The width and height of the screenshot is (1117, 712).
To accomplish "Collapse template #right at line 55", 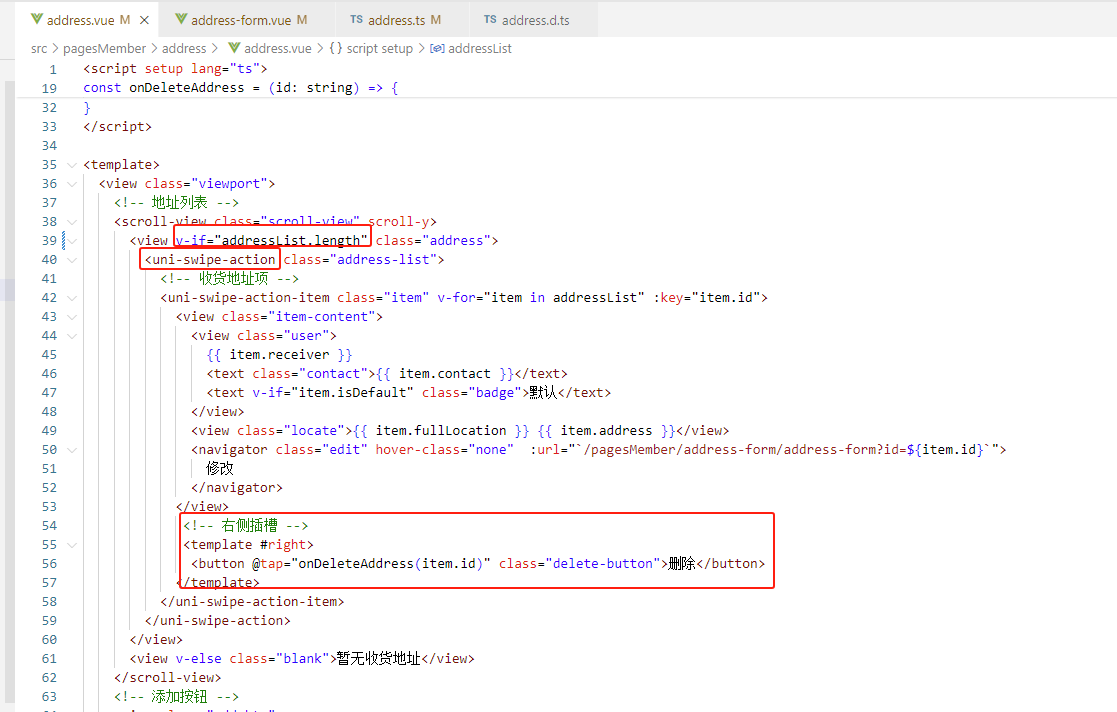I will [x=72, y=545].
